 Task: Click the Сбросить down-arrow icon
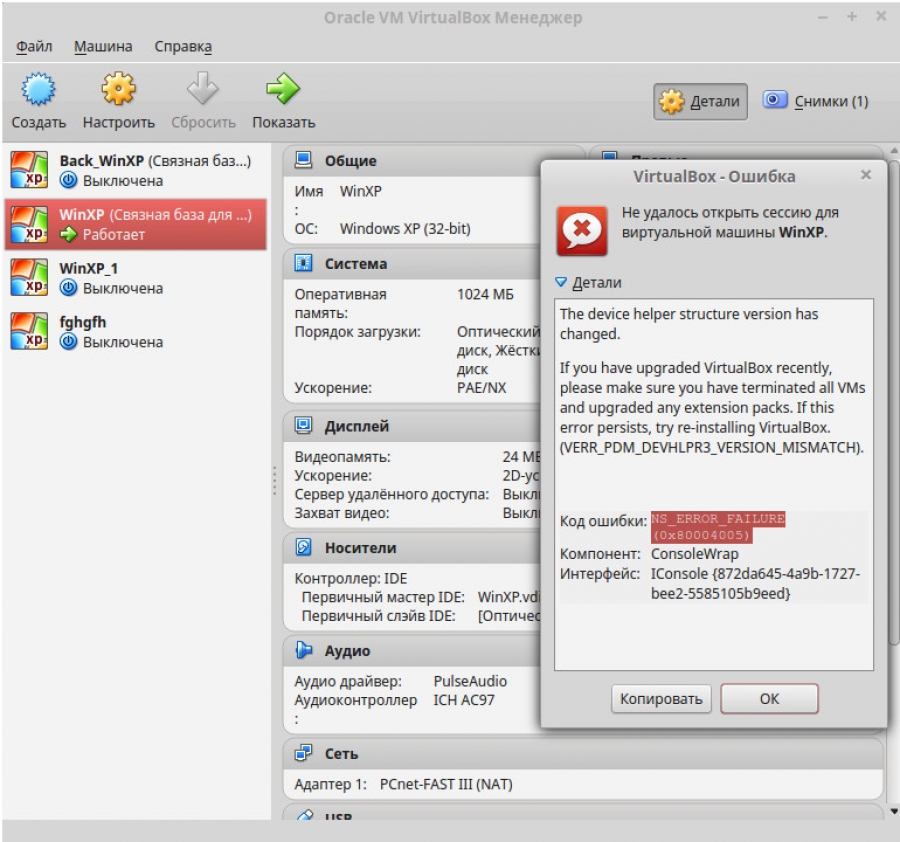click(203, 88)
